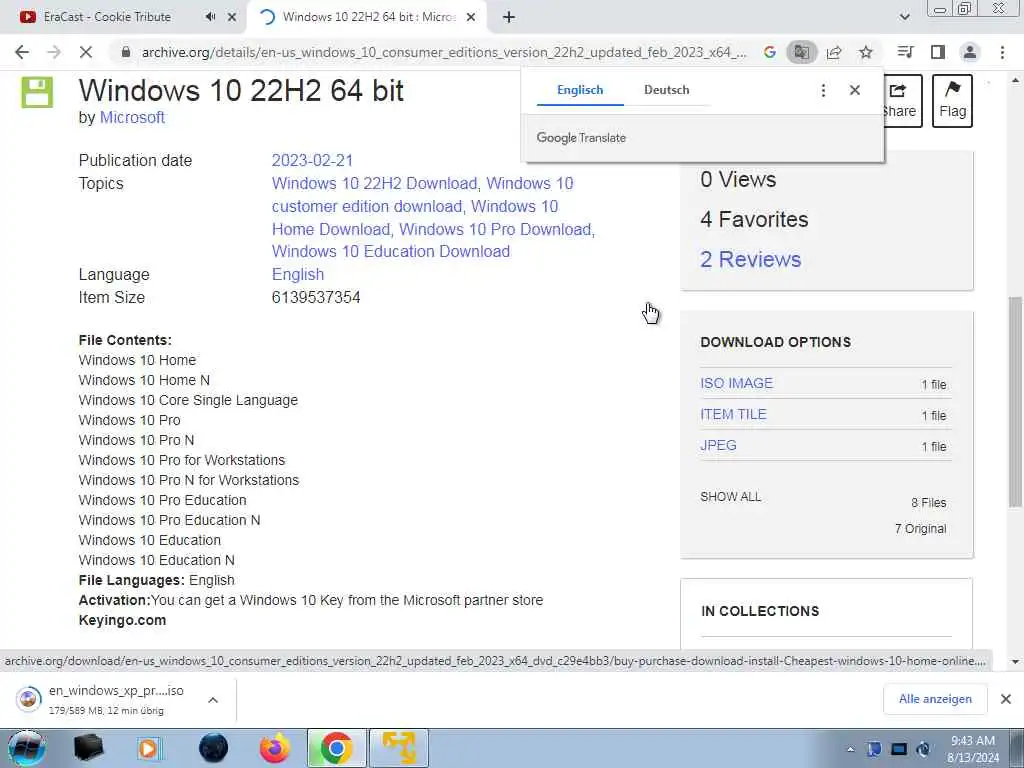
Task: Click Alle anzeigen downloads button
Action: (x=935, y=699)
